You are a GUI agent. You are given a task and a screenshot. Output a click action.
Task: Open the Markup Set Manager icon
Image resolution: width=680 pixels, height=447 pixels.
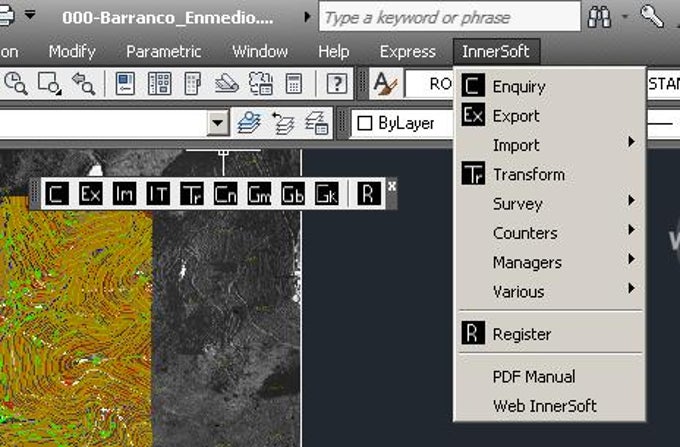[x=261, y=83]
